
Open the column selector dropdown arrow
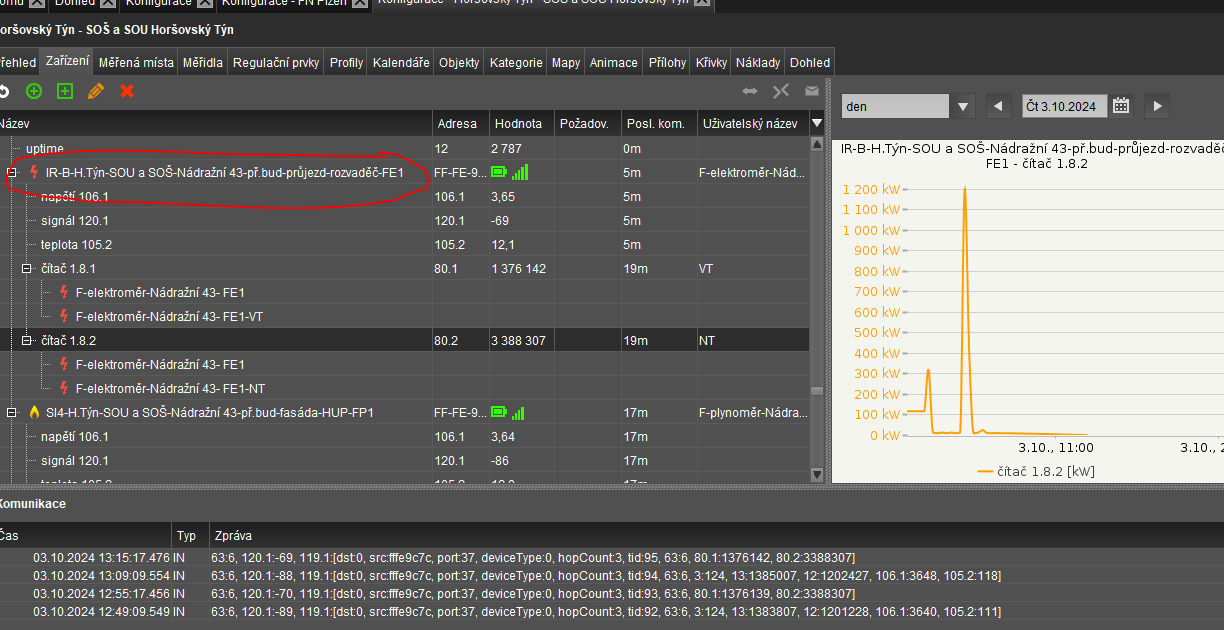(817, 123)
